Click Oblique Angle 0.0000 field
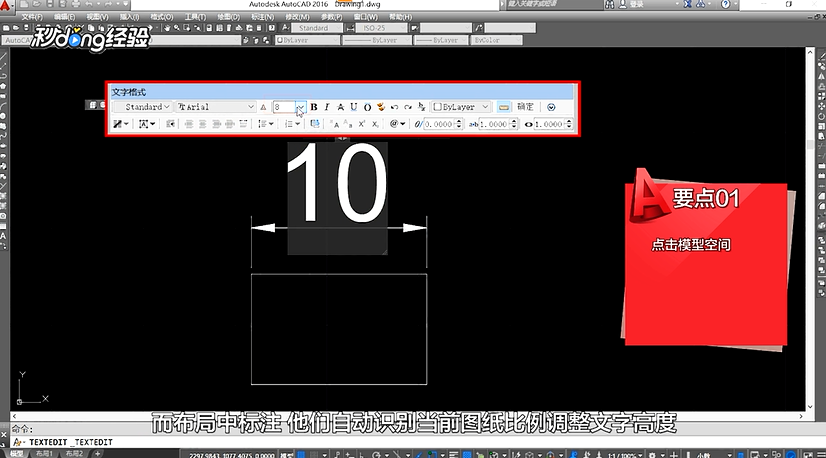This screenshot has width=826, height=458. pos(439,124)
